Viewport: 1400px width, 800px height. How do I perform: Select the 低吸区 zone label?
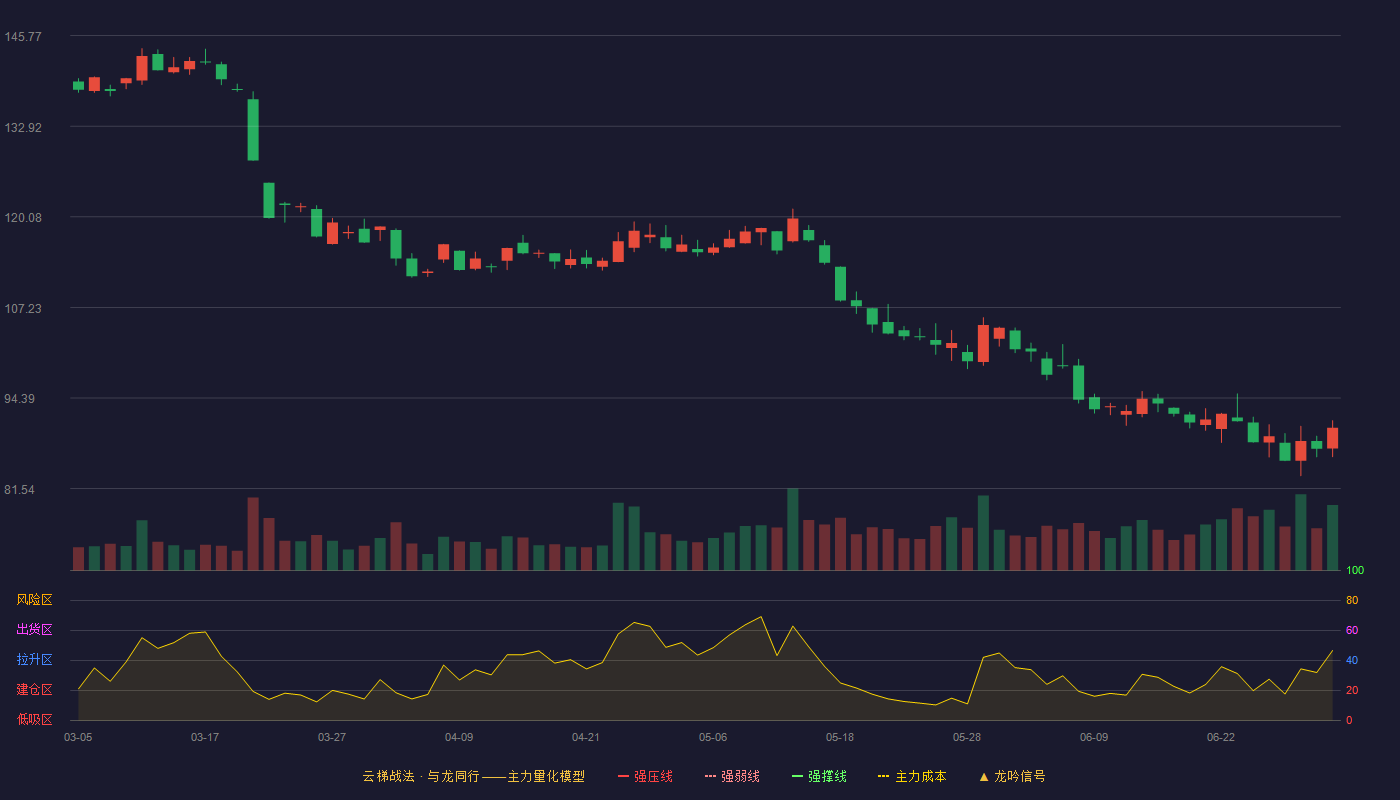point(35,719)
